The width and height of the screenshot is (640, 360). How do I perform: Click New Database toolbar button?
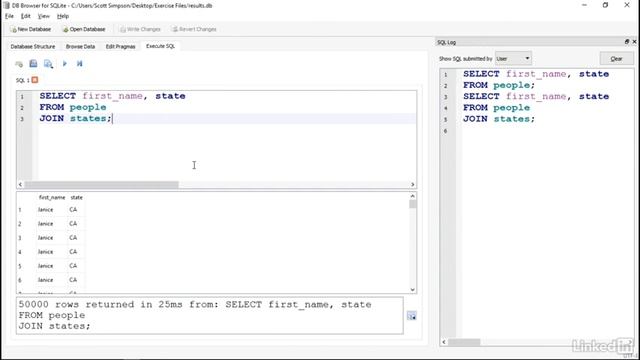tap(31, 29)
